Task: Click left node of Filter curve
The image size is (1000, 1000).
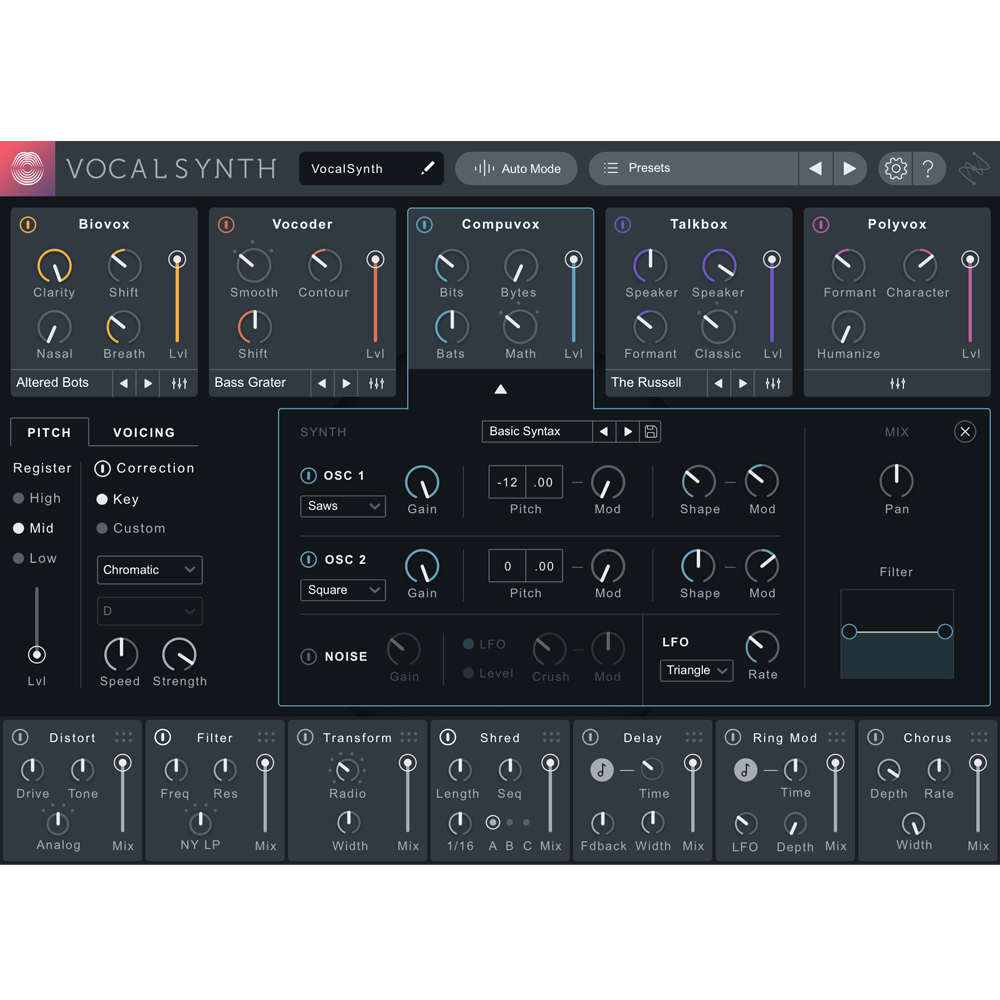Action: pyautogui.click(x=849, y=632)
